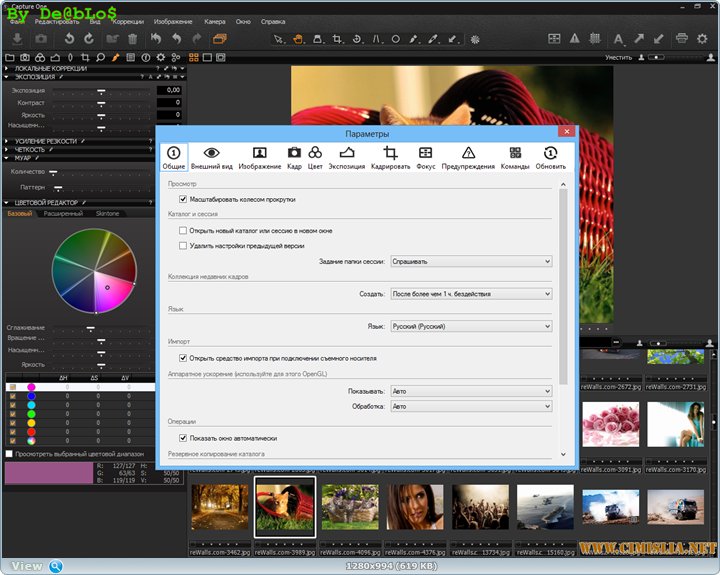
Task: Open the Внешний вид preferences tab
Action: (212, 157)
